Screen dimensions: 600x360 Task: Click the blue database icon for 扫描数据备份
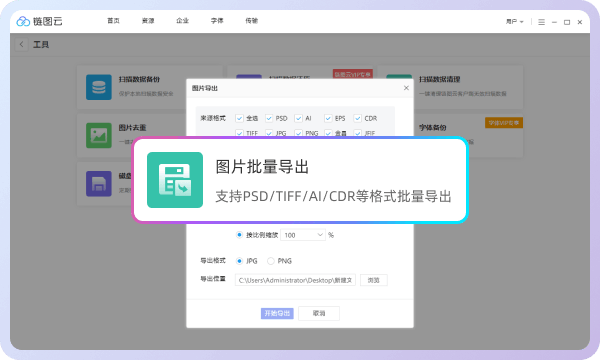coord(99,87)
